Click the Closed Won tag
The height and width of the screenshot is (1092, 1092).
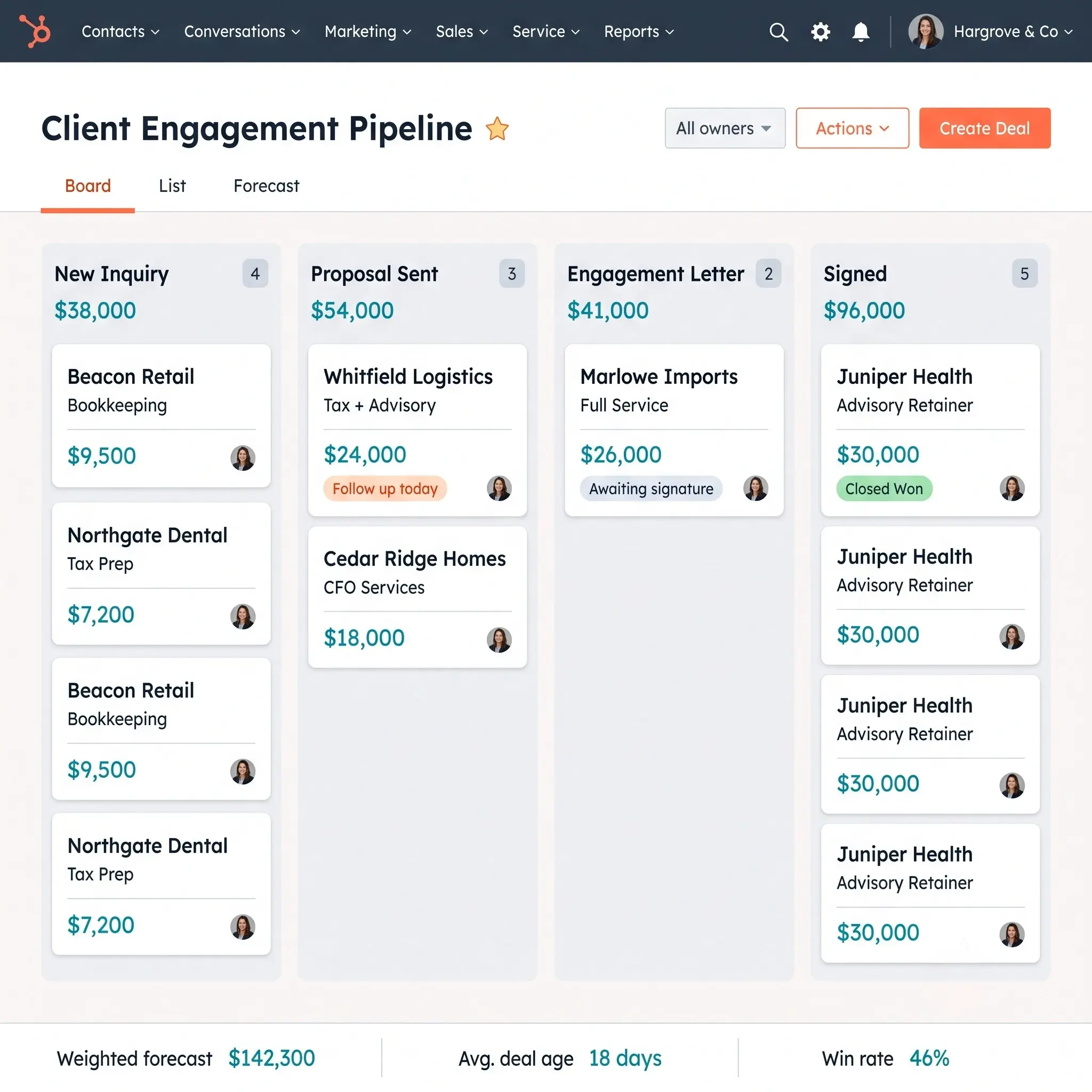tap(884, 488)
